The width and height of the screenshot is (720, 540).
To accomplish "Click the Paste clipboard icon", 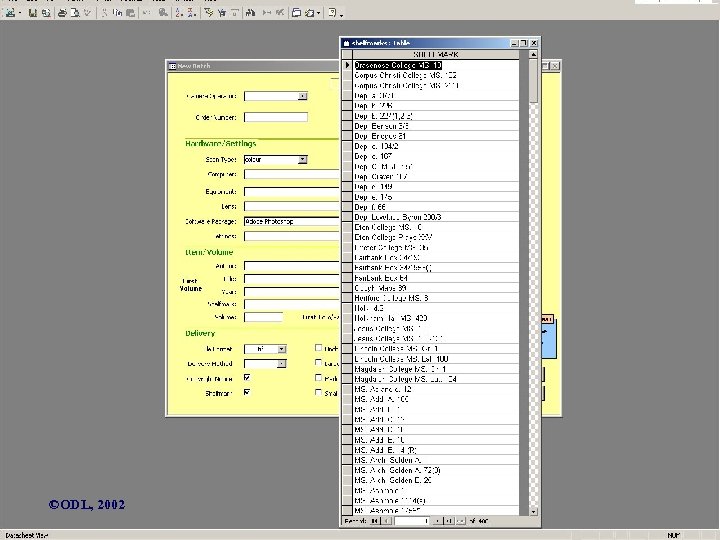I will [x=130, y=13].
